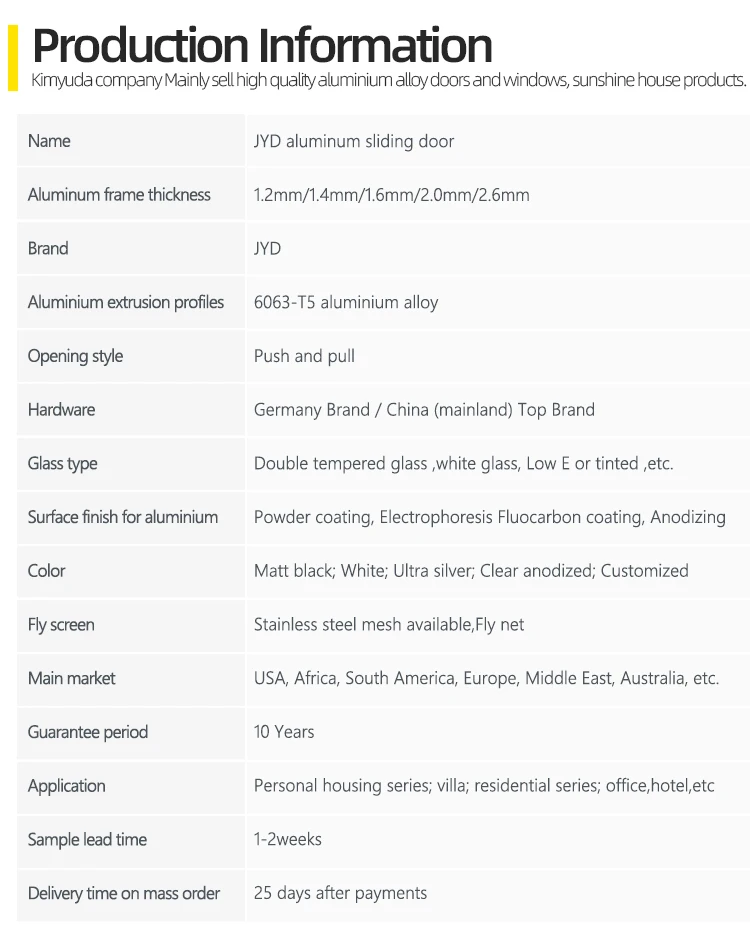The width and height of the screenshot is (750, 945).
Task: Click the "Matt black; White" color value
Action: tap(471, 571)
